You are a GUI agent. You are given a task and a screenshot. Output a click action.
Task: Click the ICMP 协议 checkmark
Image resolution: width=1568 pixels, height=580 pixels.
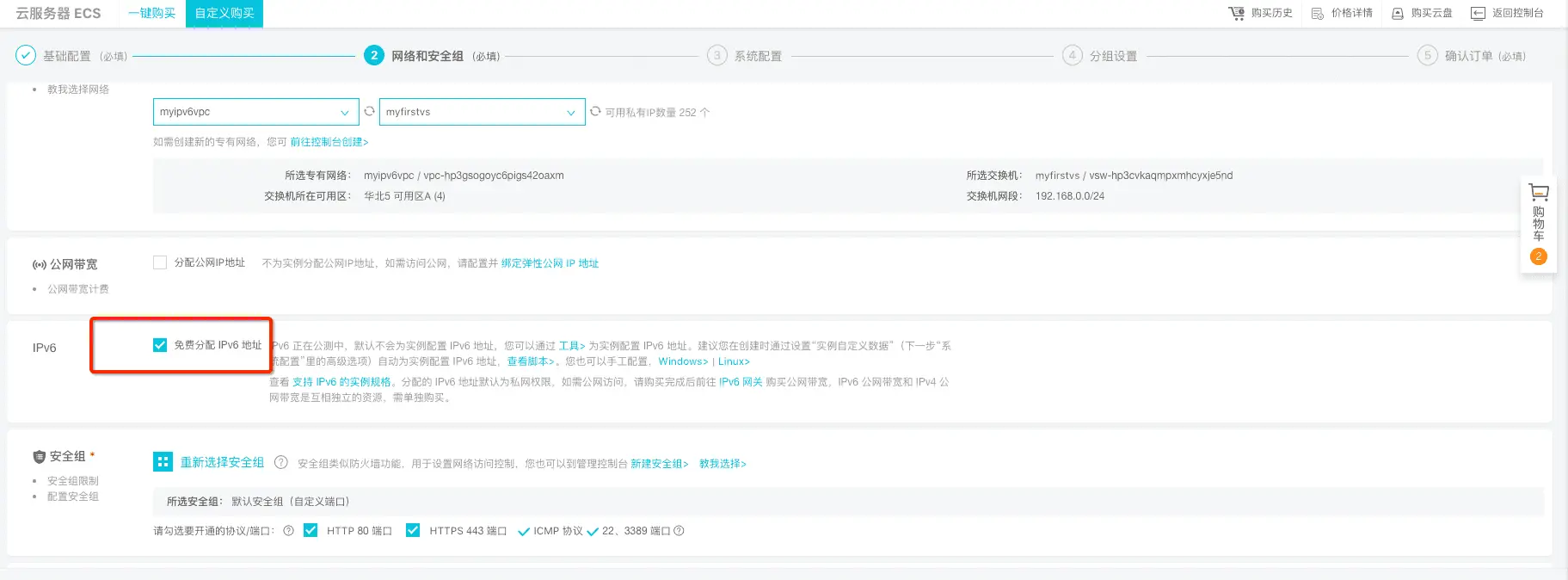point(524,532)
